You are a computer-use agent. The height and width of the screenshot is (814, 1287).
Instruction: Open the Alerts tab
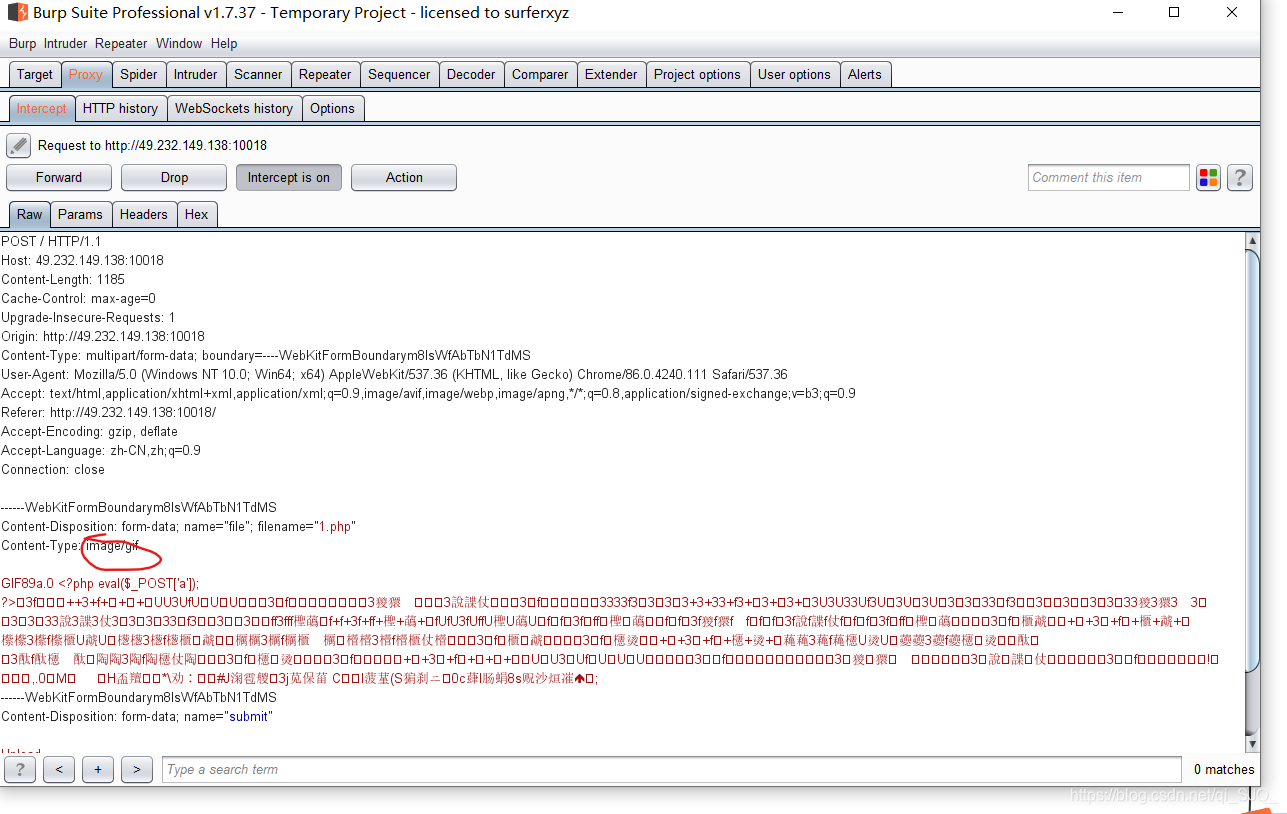865,74
